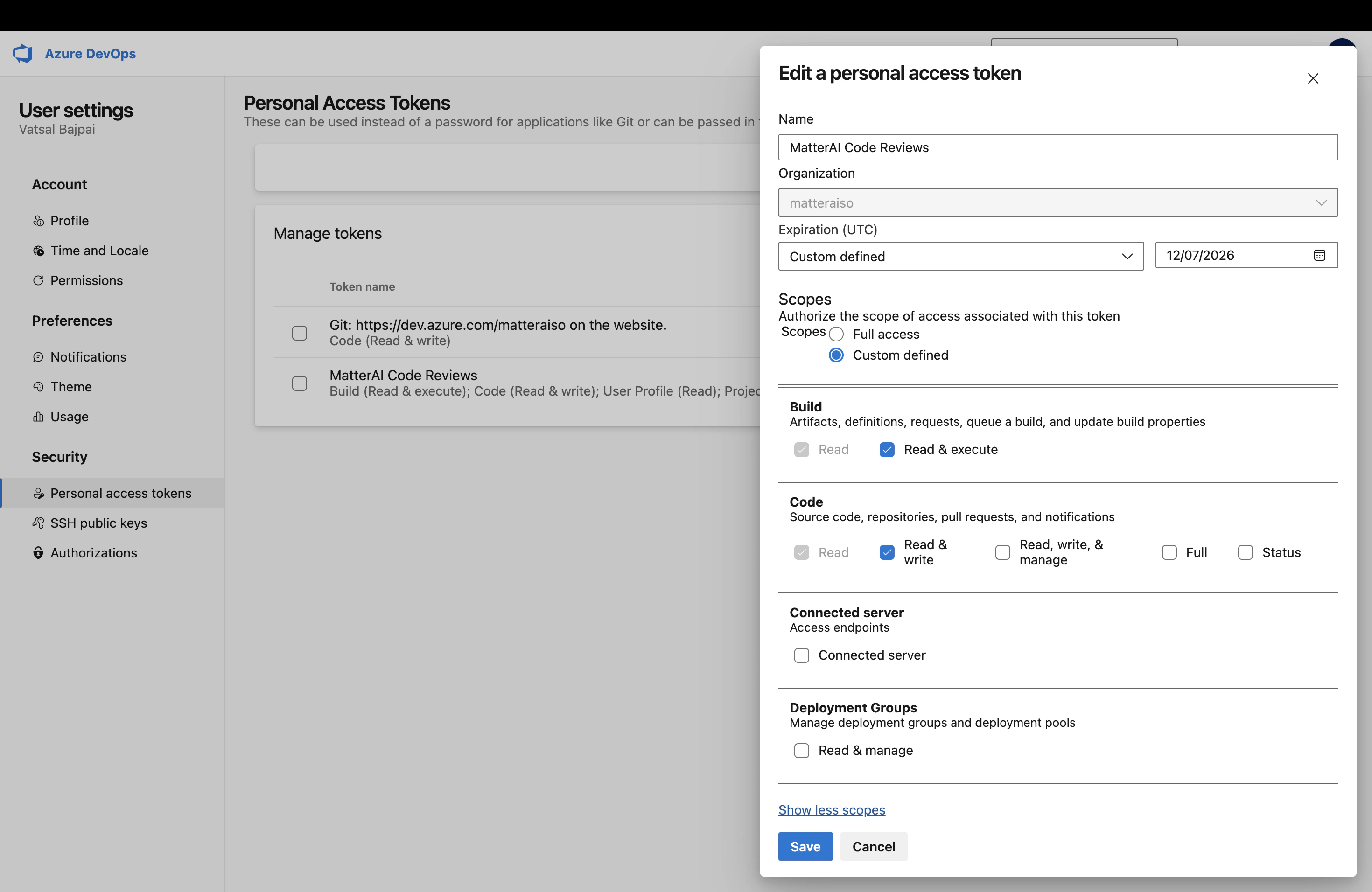This screenshot has width=1372, height=892.
Task: Open Authorizations from Security section
Action: coord(93,553)
